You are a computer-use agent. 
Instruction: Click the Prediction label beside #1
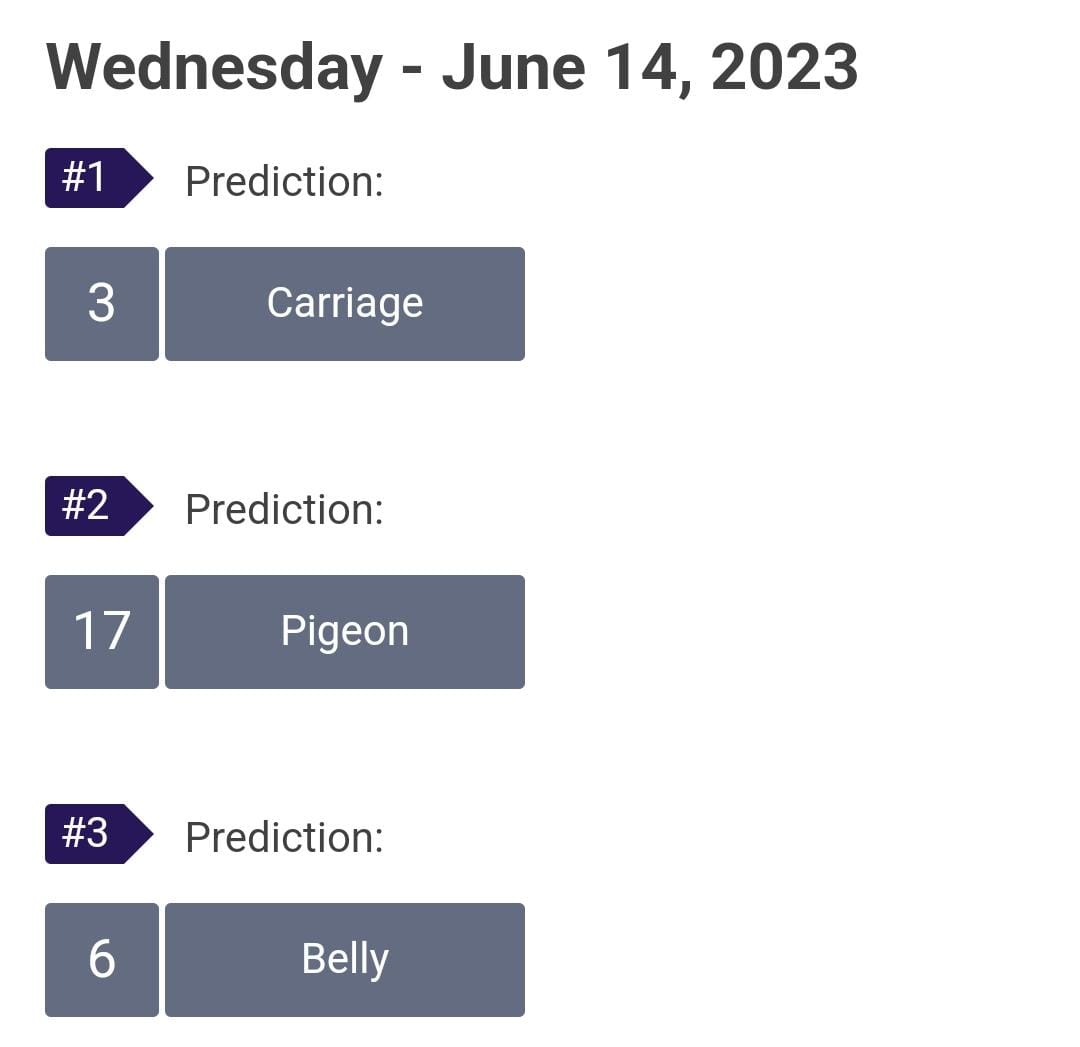coord(284,182)
